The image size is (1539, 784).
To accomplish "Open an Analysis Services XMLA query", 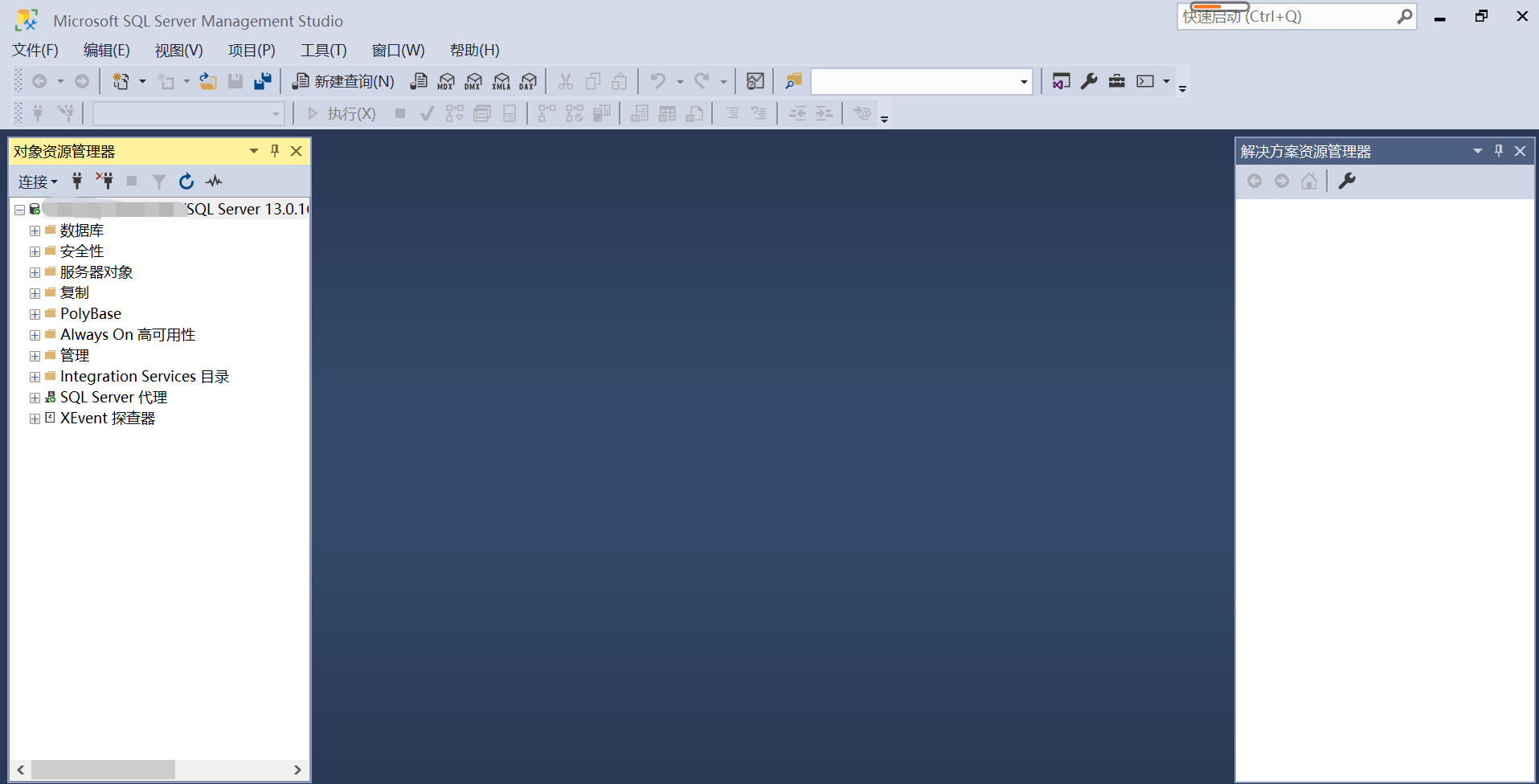I will point(501,81).
